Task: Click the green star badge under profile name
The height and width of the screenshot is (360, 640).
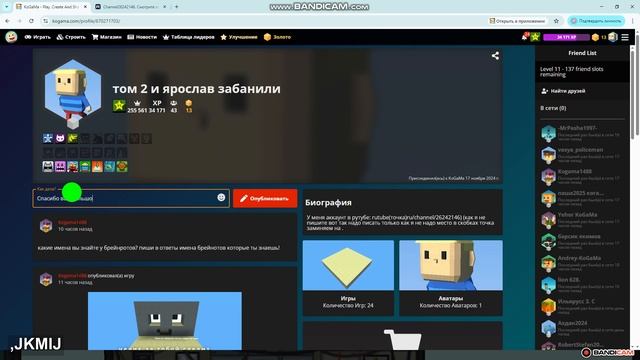Action: (x=119, y=105)
